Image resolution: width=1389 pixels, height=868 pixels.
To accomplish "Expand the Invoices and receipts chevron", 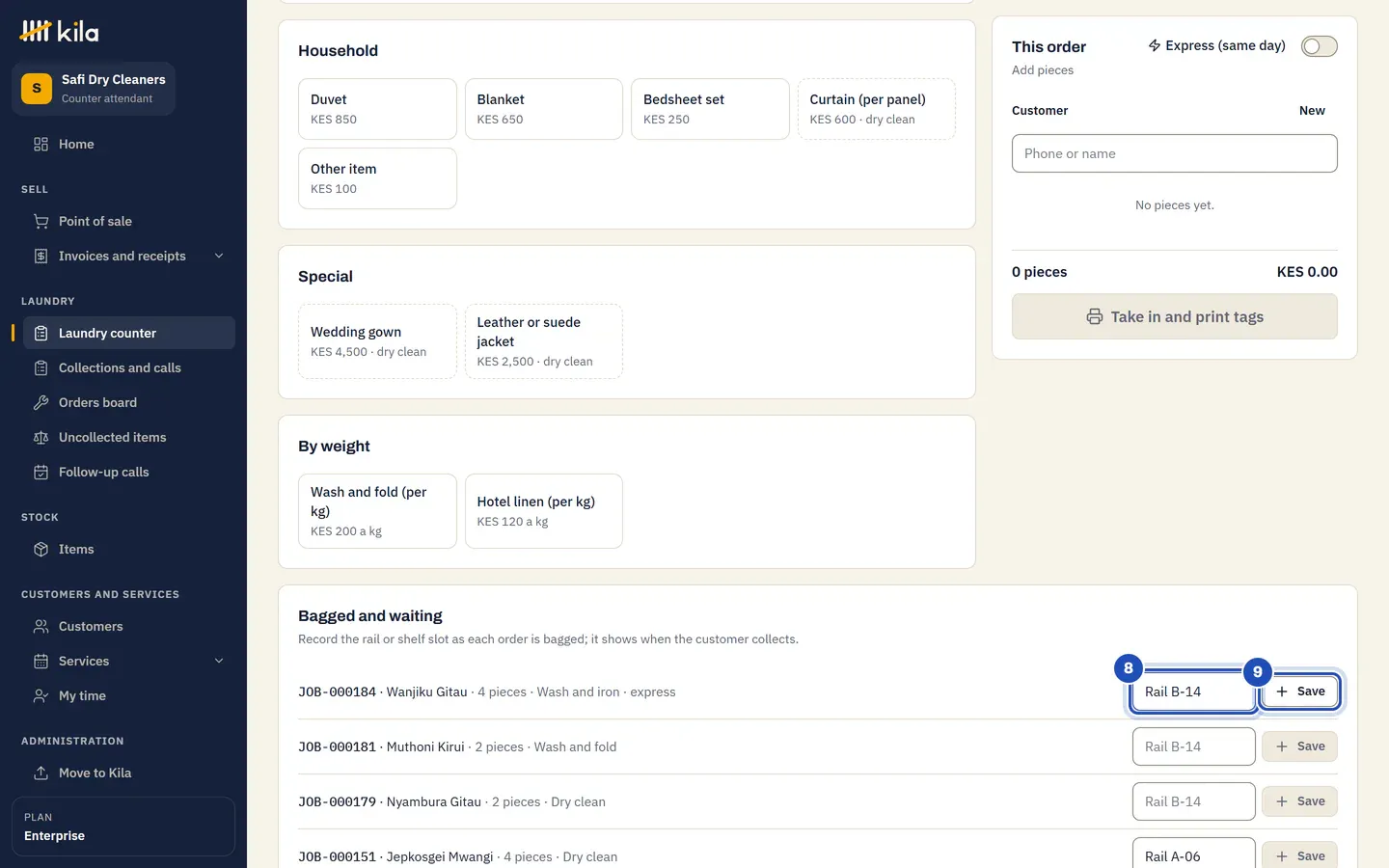I will [x=219, y=256].
